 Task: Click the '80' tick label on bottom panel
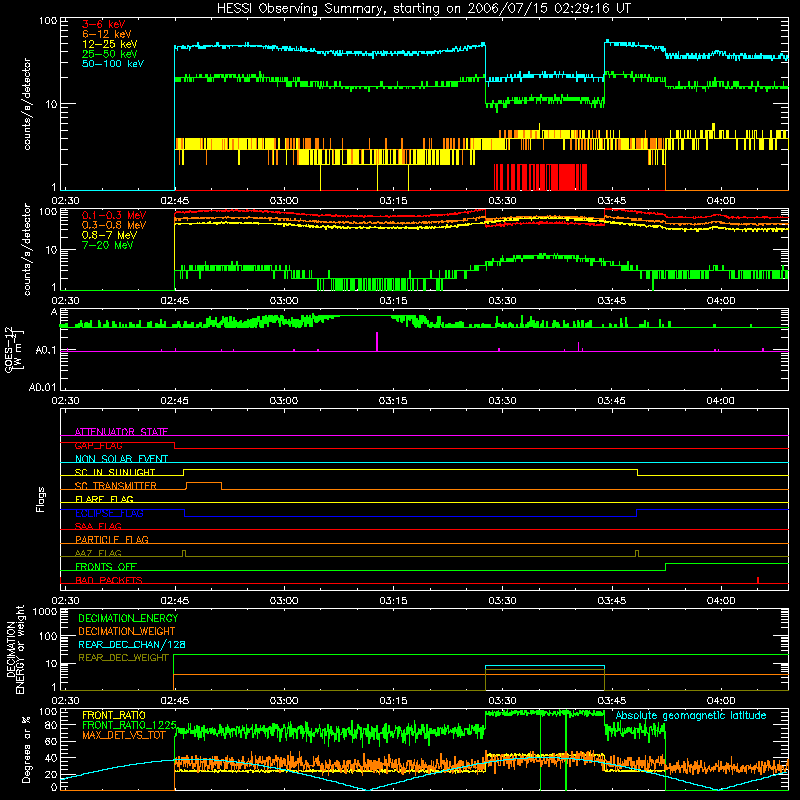point(51,724)
